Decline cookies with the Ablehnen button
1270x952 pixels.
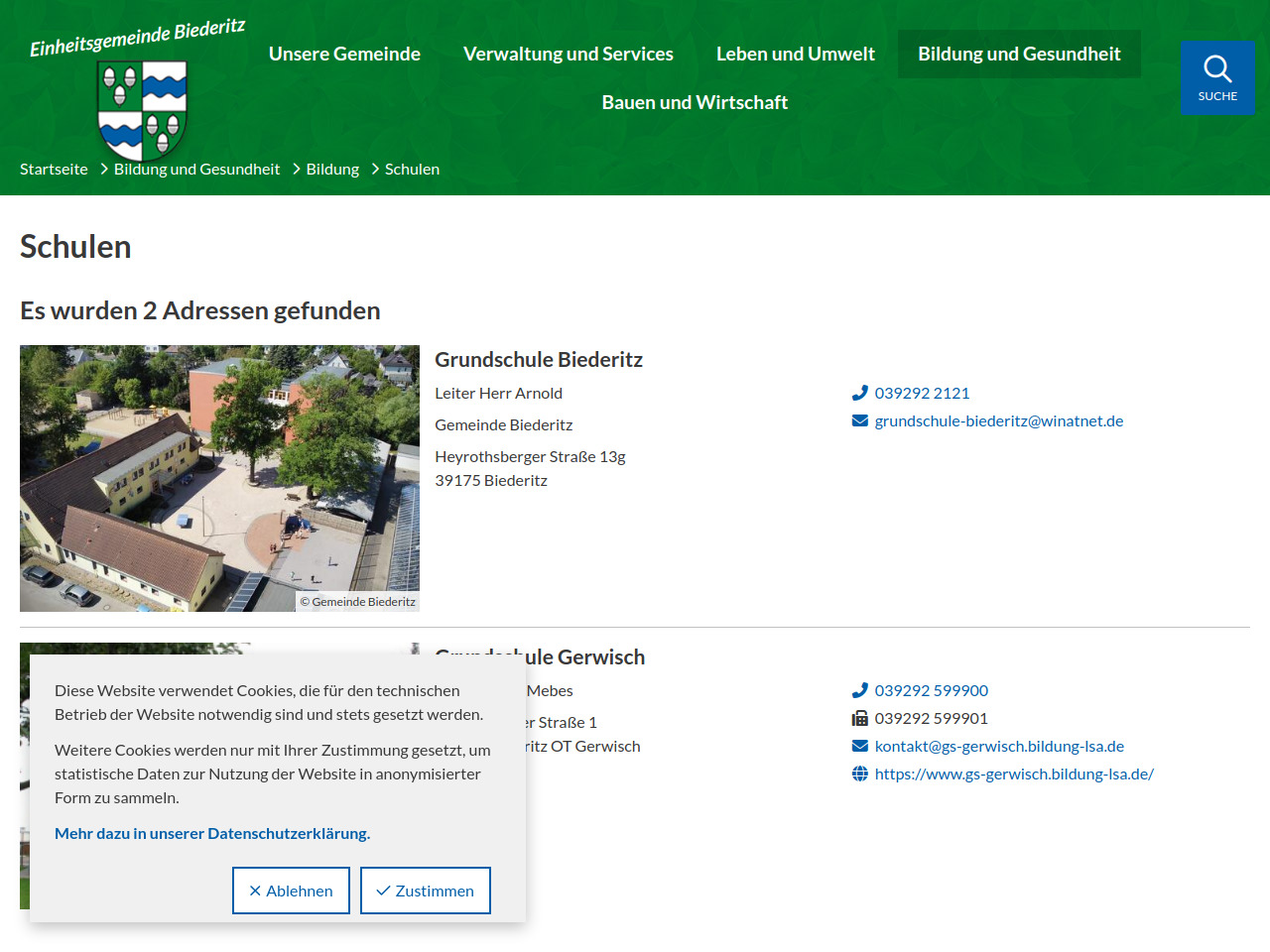tap(291, 891)
